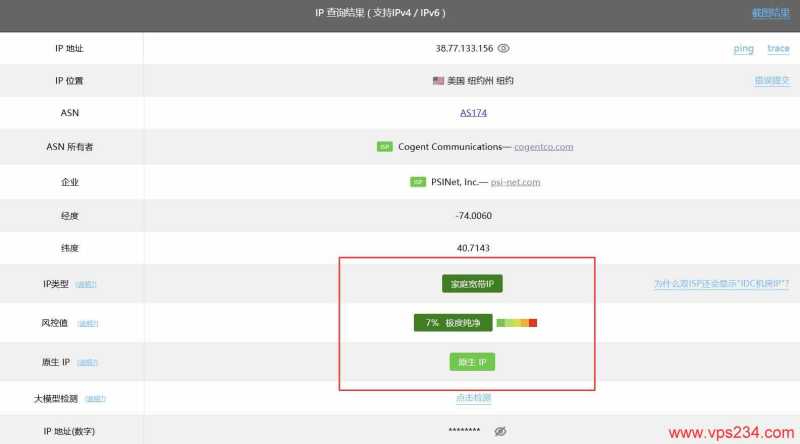Click the 原生 IP green badge
Viewport: 800px width, 444px height.
tap(473, 362)
